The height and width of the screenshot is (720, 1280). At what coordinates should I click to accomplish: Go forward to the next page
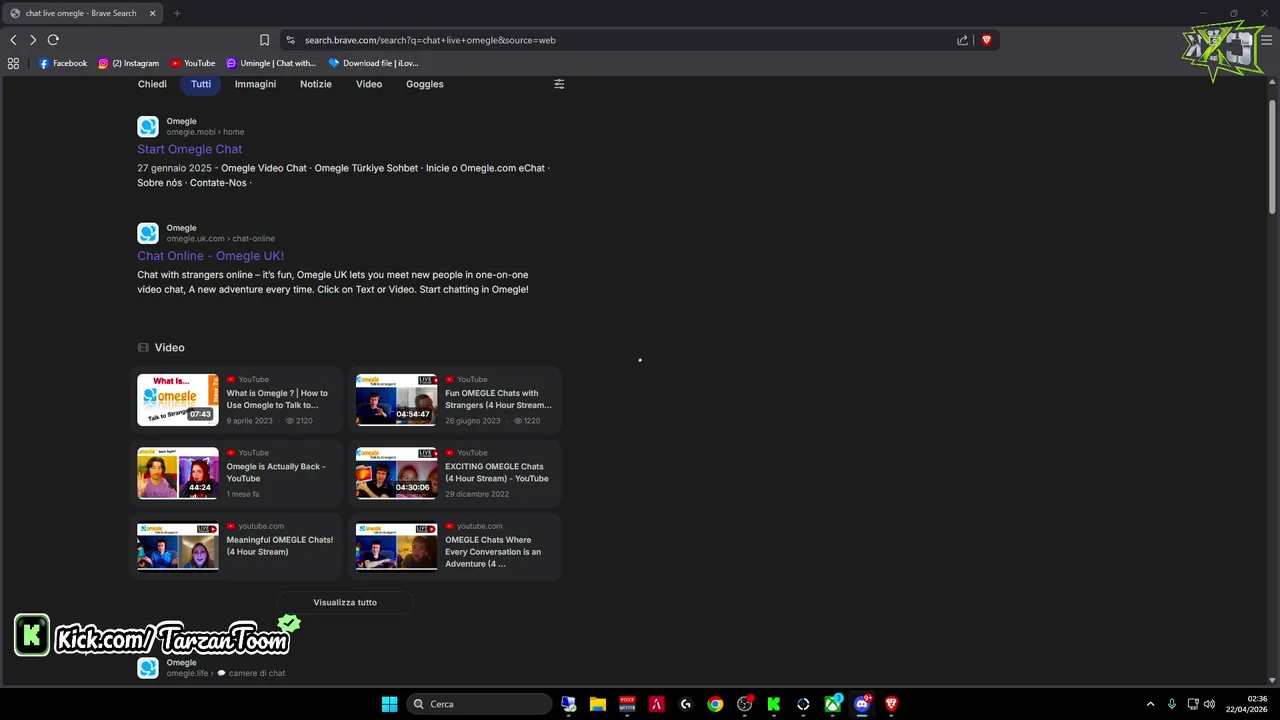pyautogui.click(x=33, y=40)
